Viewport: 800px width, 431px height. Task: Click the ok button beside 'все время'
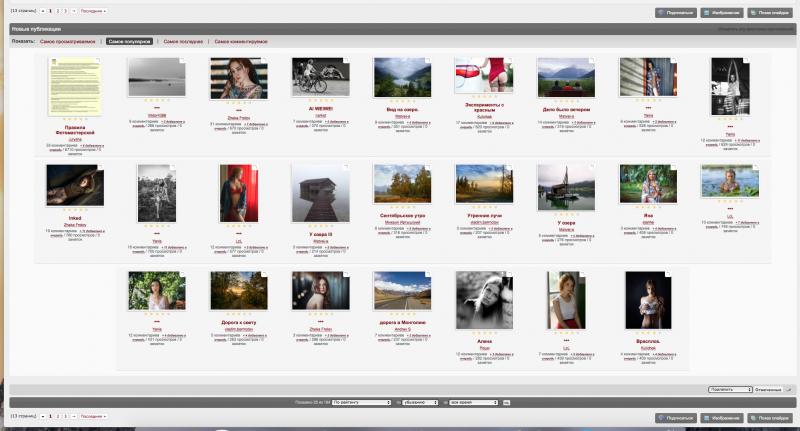click(506, 402)
